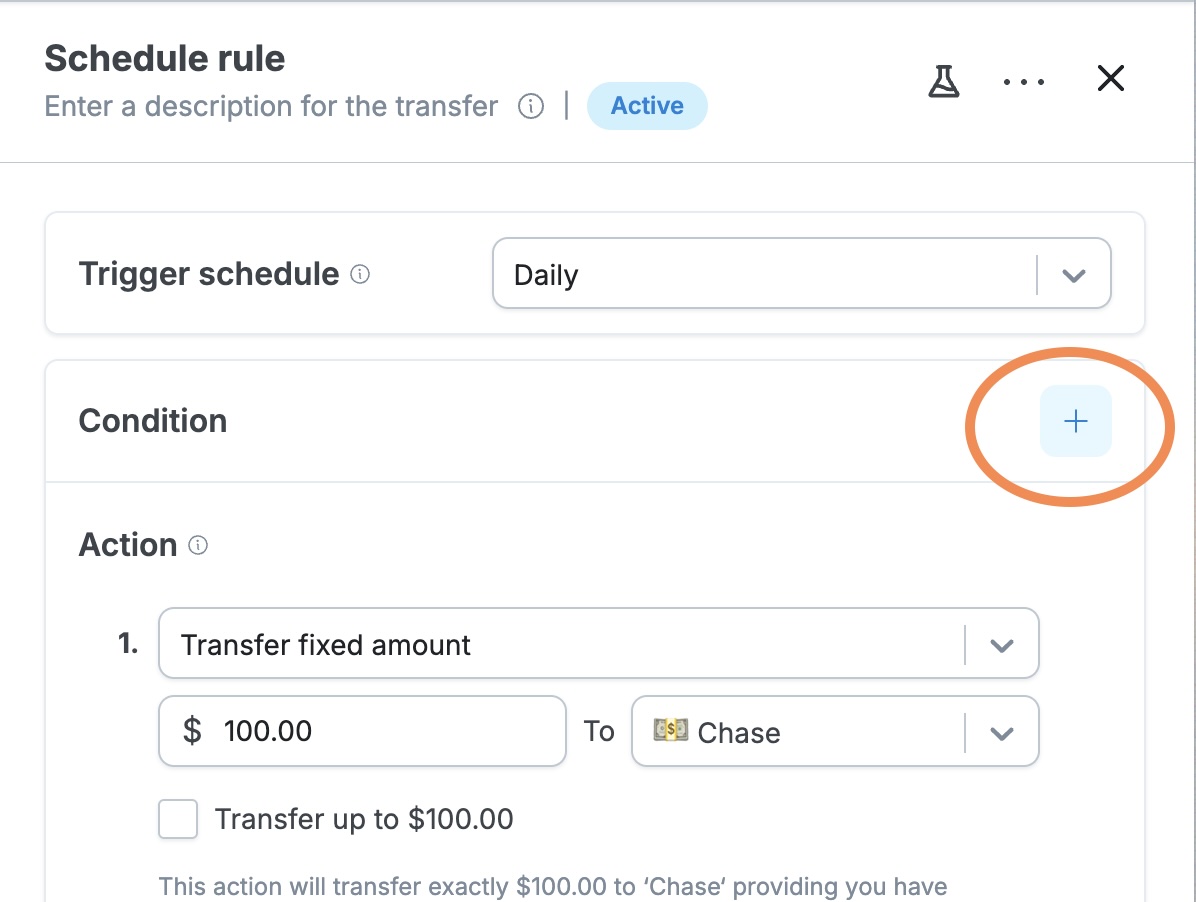Click the Transfer up to $100.00 label
Image resolution: width=1196 pixels, height=902 pixels.
click(x=364, y=819)
